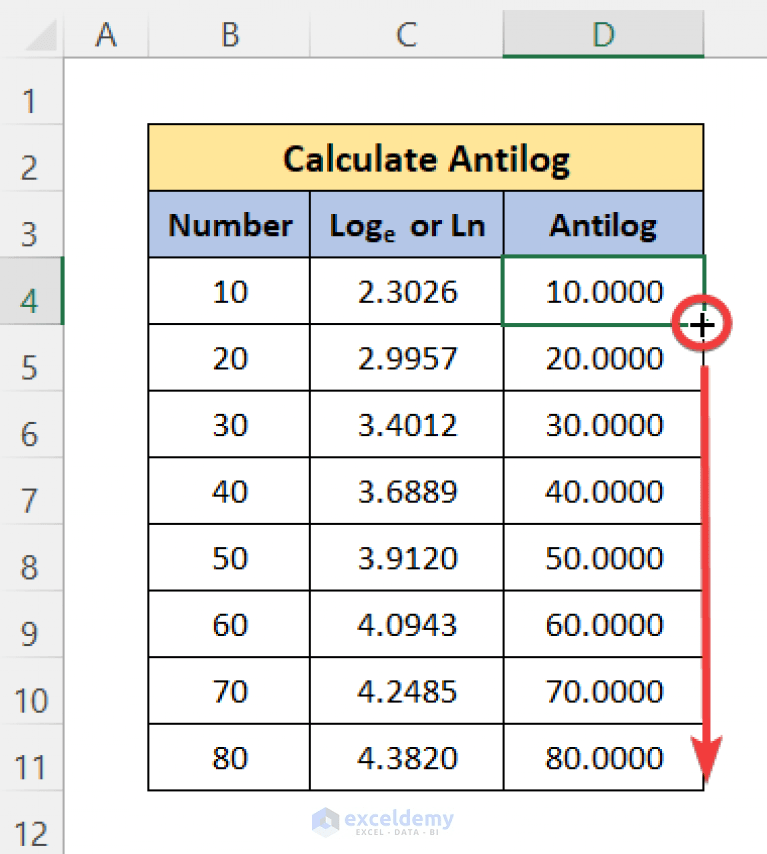The width and height of the screenshot is (767, 854).
Task: Select the cell containing 2.3026
Action: pyautogui.click(x=406, y=291)
